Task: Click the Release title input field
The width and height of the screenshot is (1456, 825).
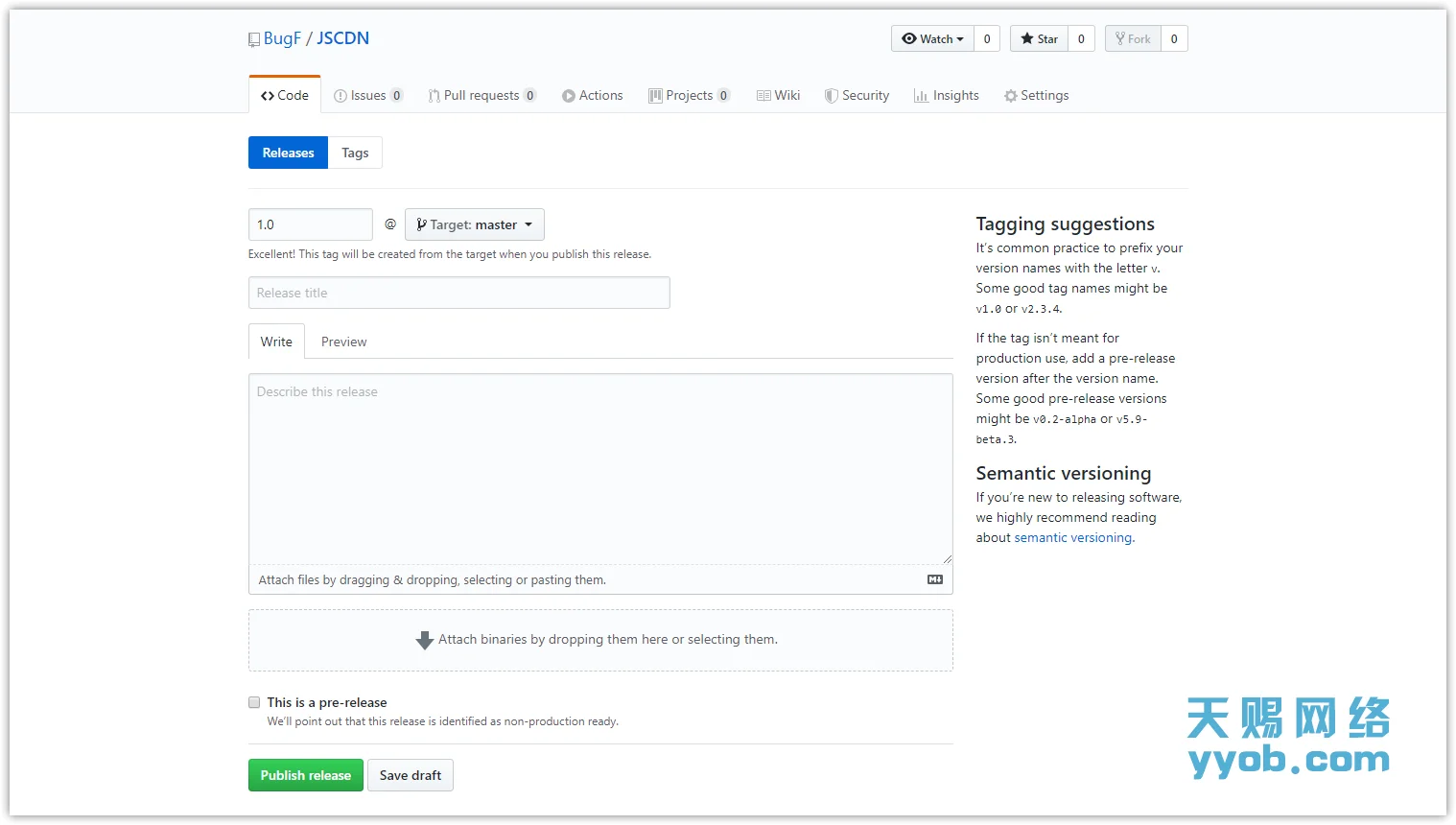Action: 458,293
